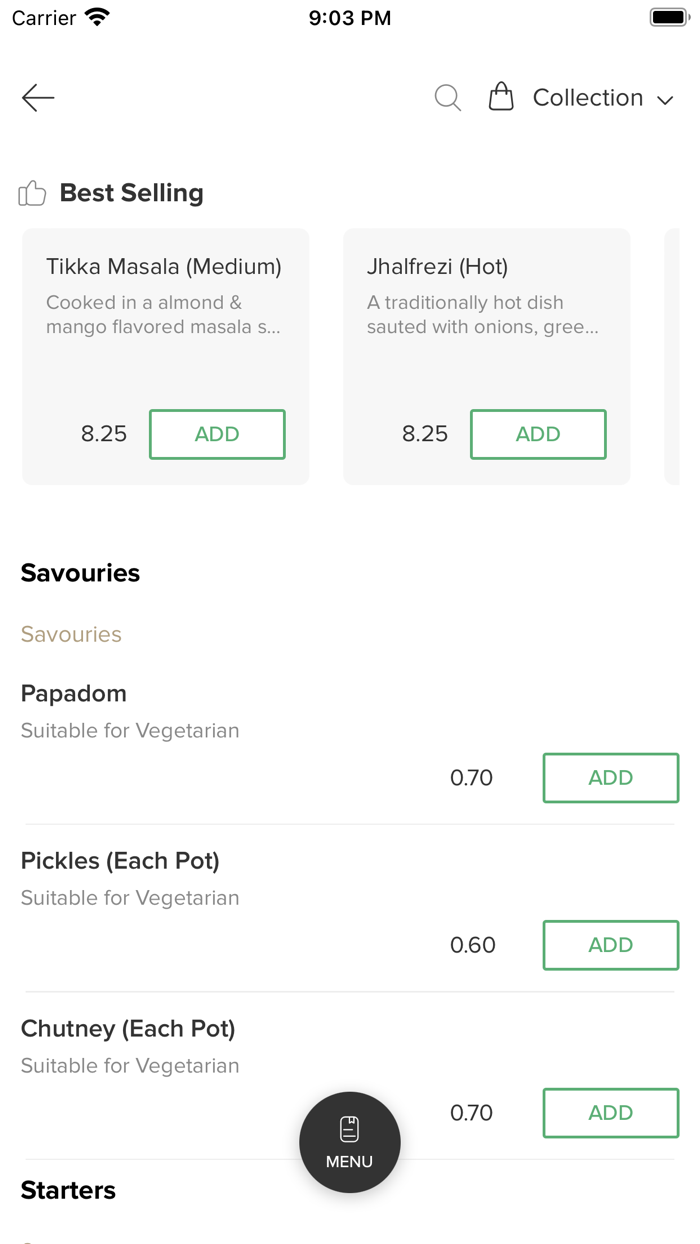The image size is (700, 1244).
Task: Select the Papadom item title
Action: tap(74, 693)
